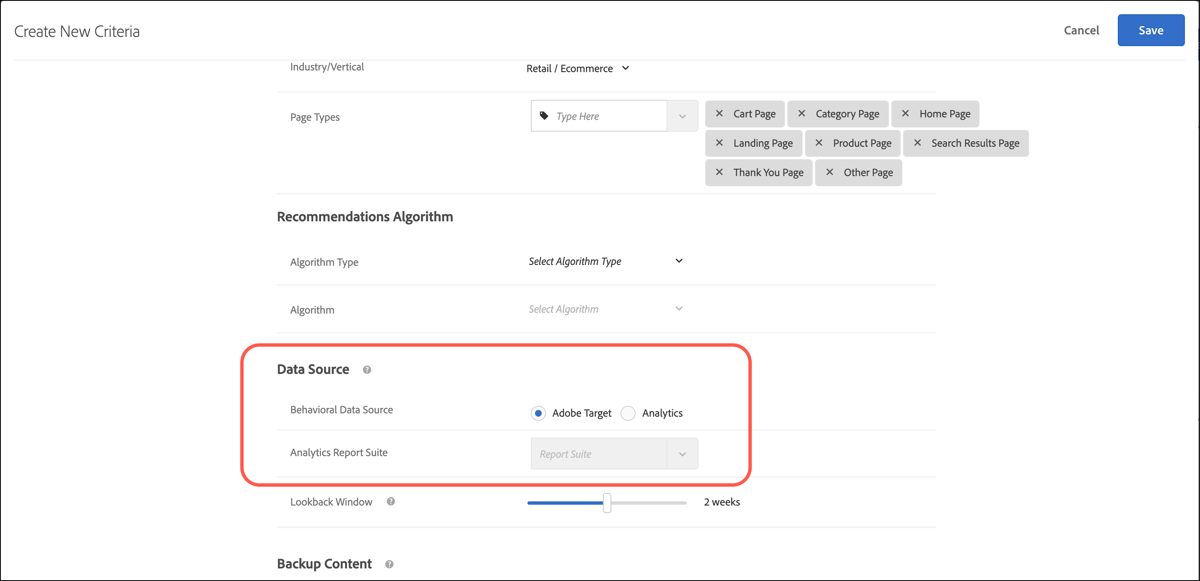Remove the Landing Page tag
This screenshot has height=581, width=1200.
719,143
